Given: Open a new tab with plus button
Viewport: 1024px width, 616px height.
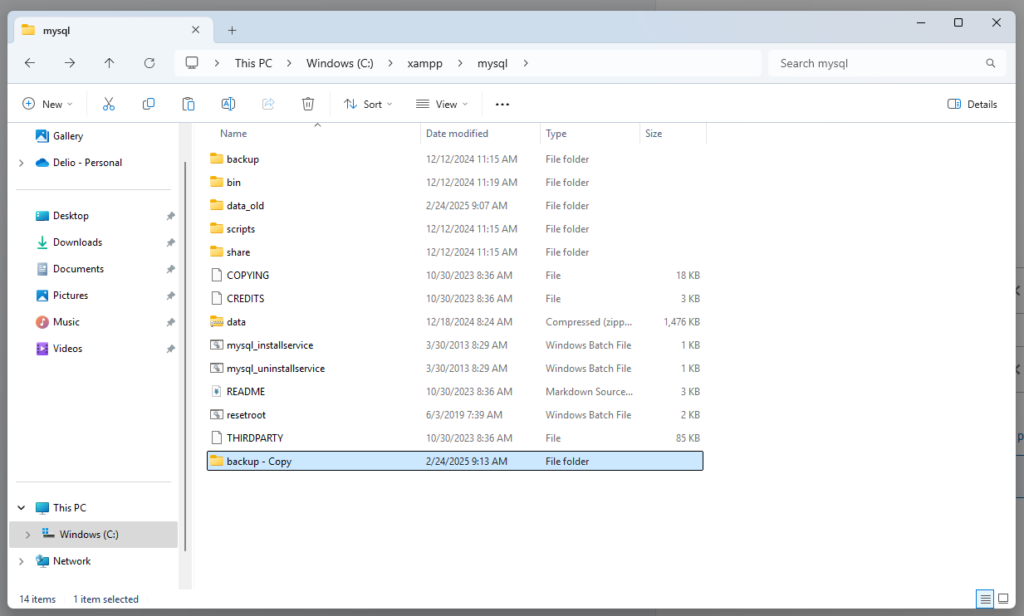Looking at the screenshot, I should 232,30.
